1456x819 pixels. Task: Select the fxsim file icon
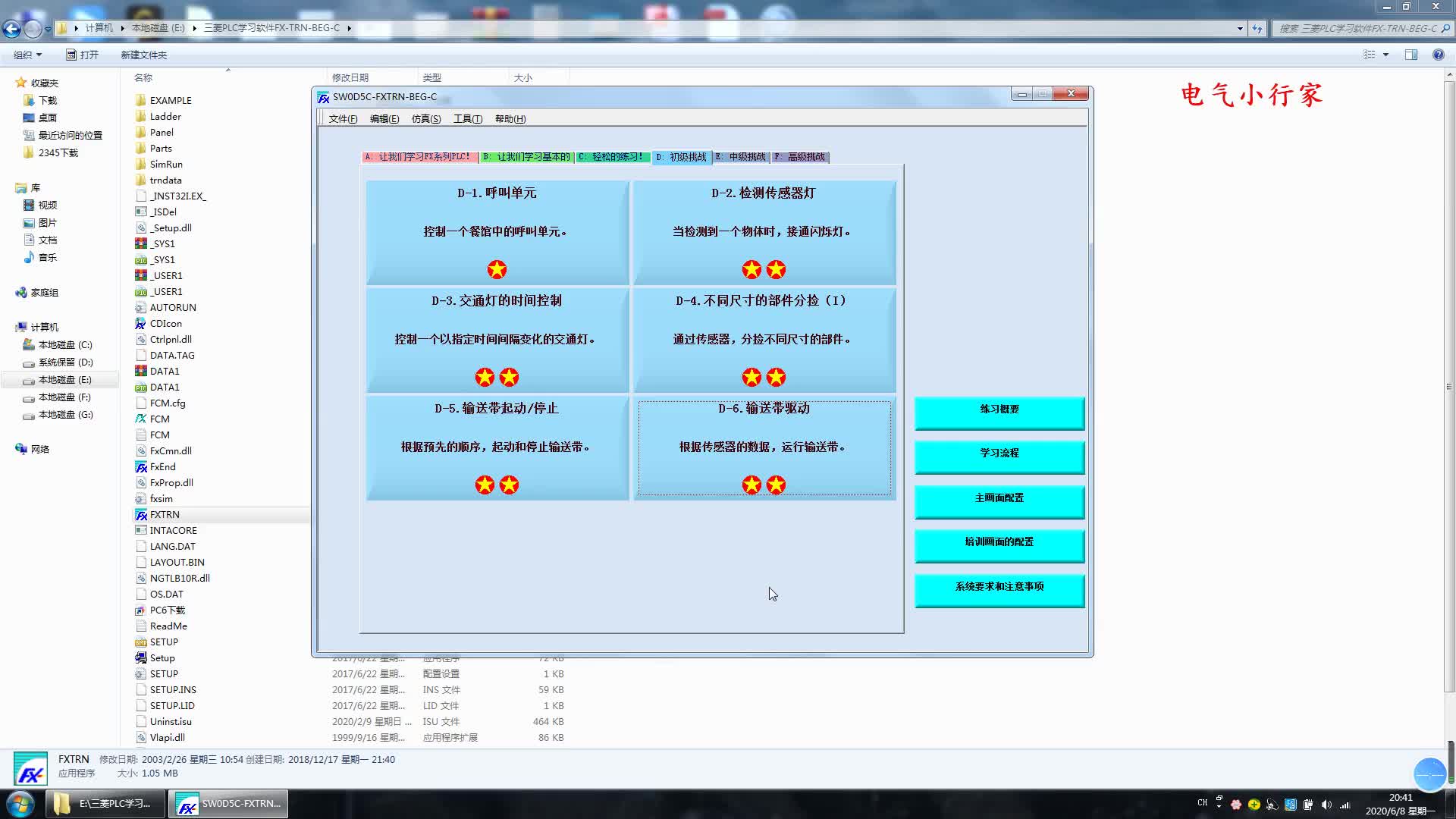click(x=140, y=498)
